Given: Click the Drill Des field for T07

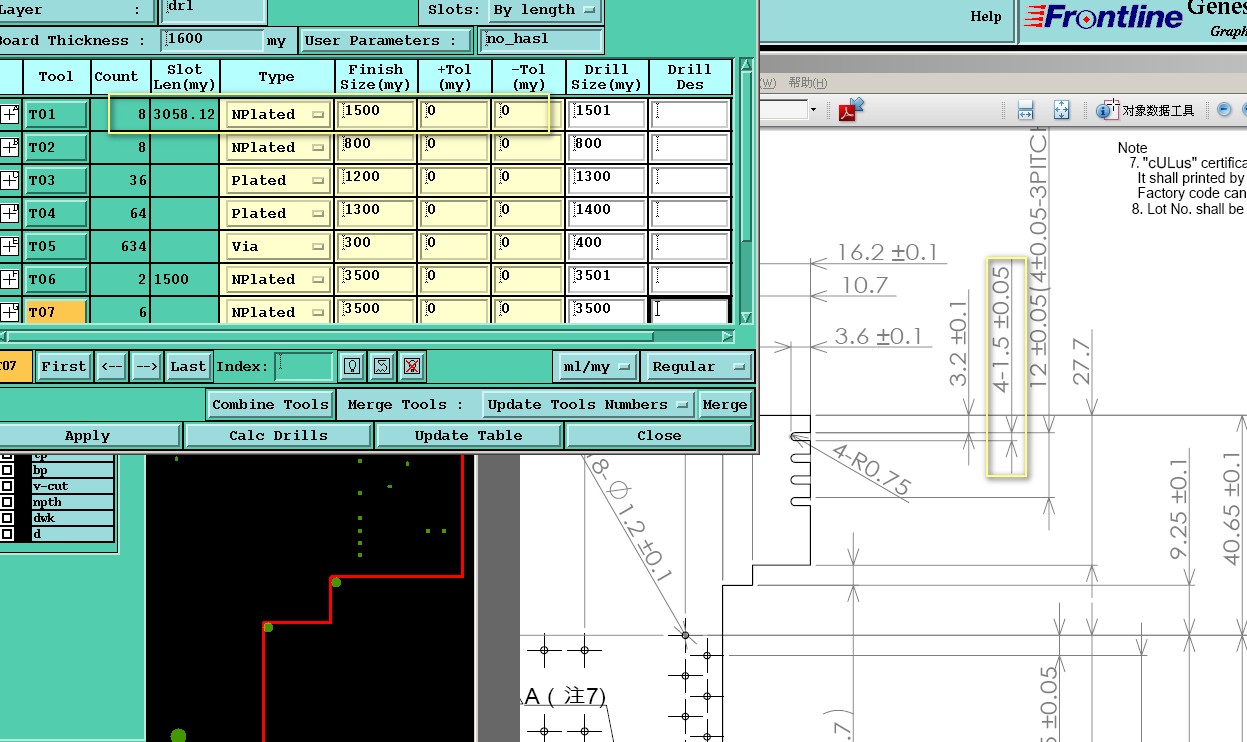Looking at the screenshot, I should coord(690,311).
